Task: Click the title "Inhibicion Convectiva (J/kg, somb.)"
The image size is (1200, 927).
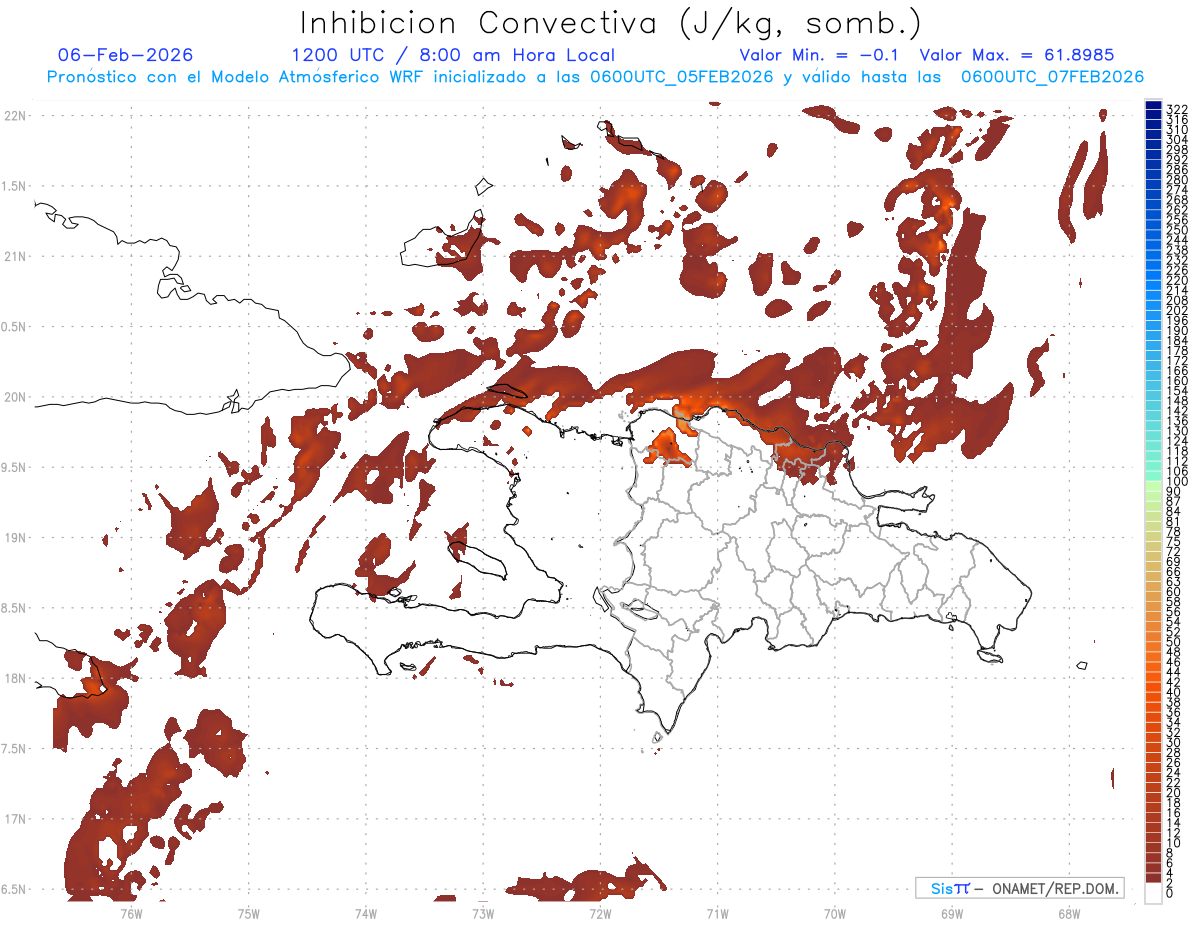Action: coord(611,22)
